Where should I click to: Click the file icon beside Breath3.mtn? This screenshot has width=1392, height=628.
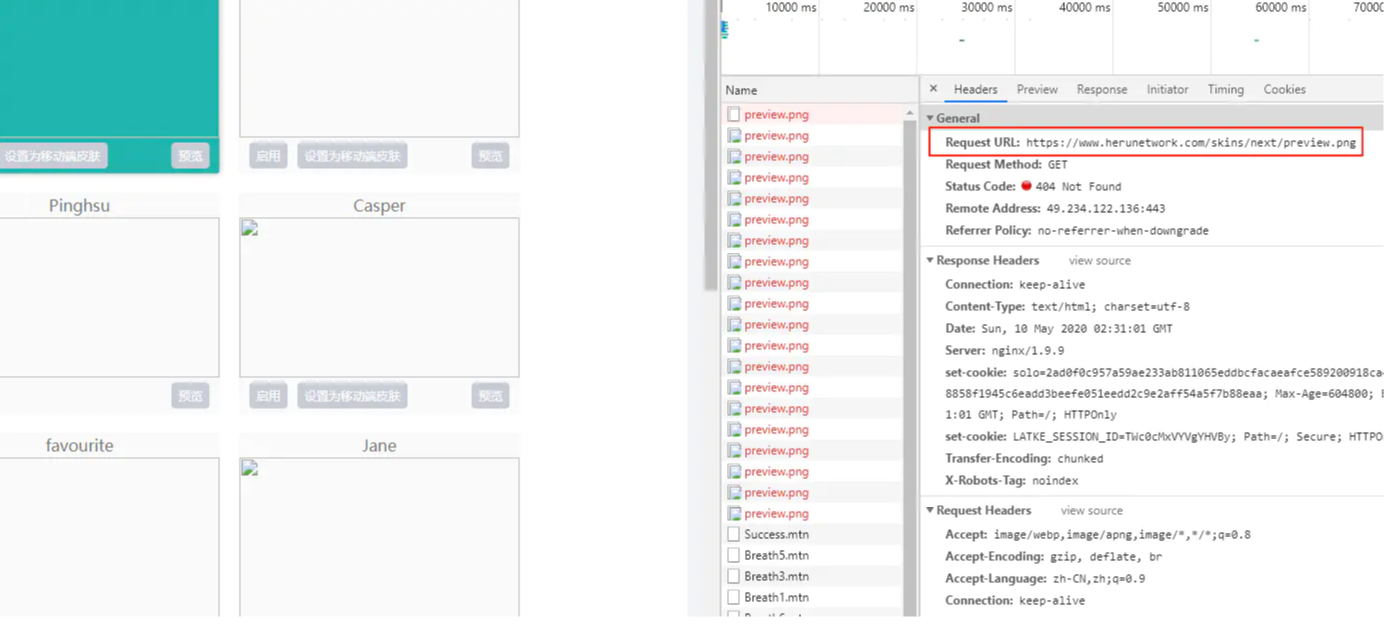(x=734, y=576)
